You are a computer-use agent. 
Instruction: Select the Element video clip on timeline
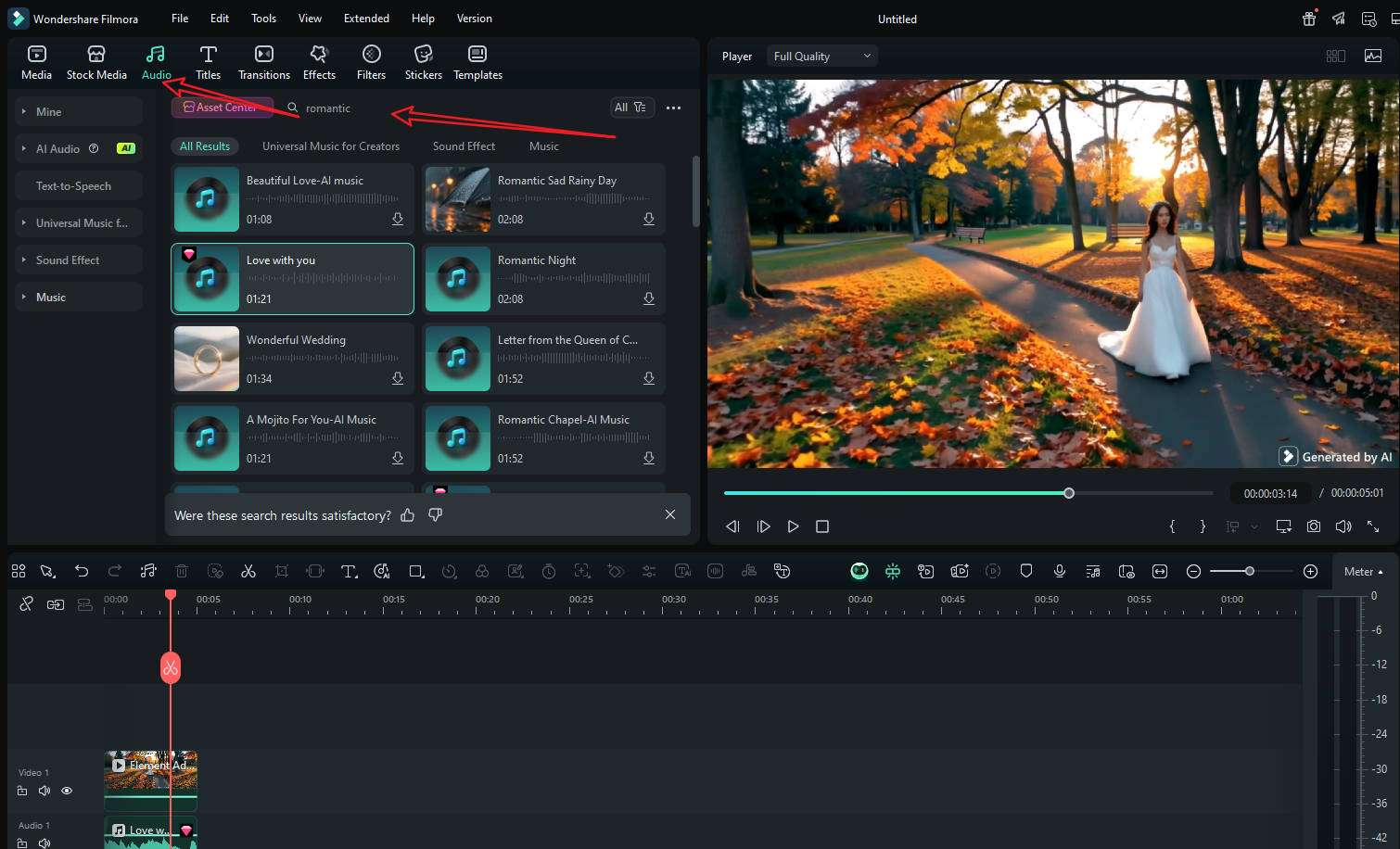click(x=150, y=781)
